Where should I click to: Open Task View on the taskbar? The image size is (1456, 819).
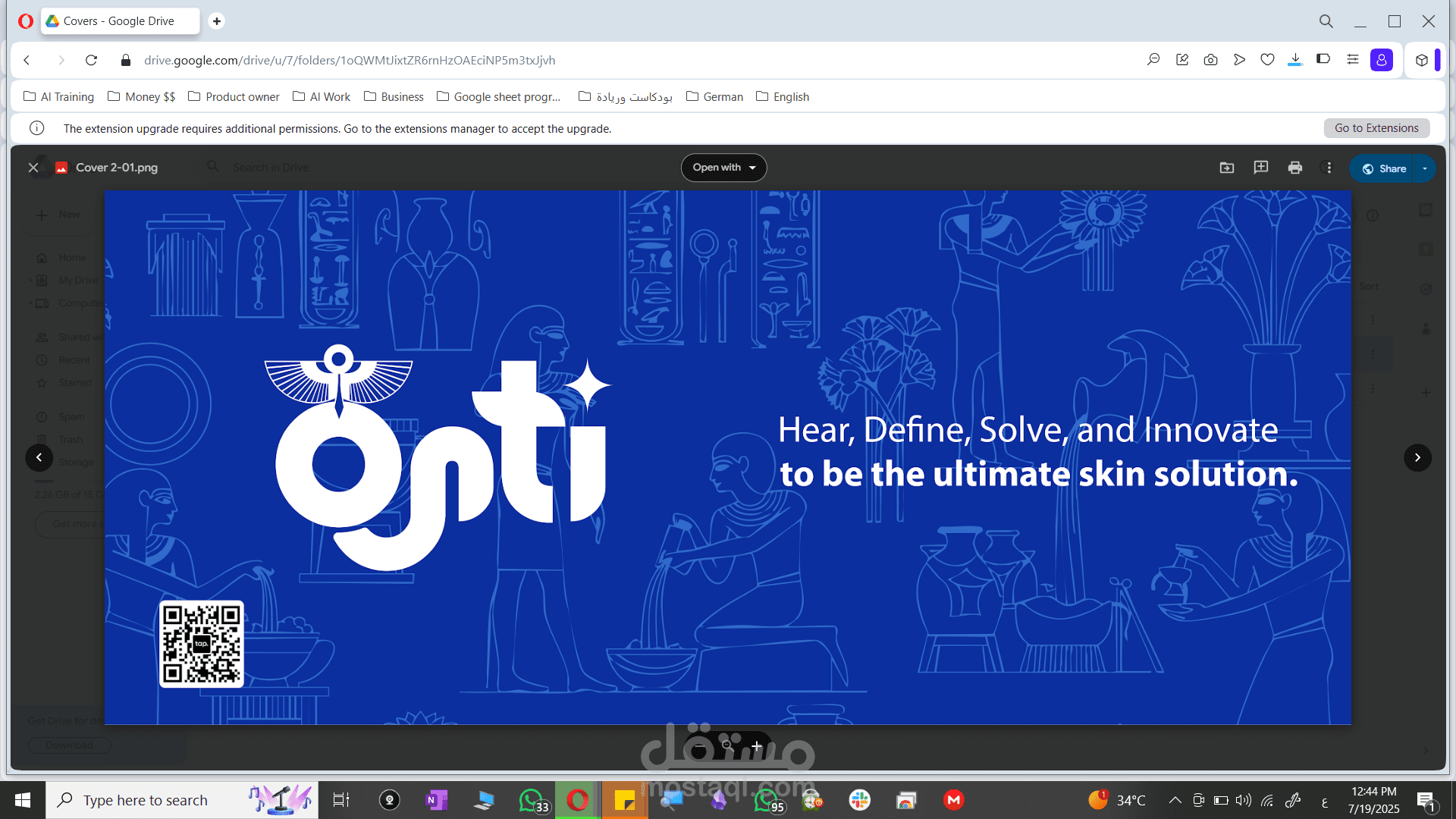341,800
